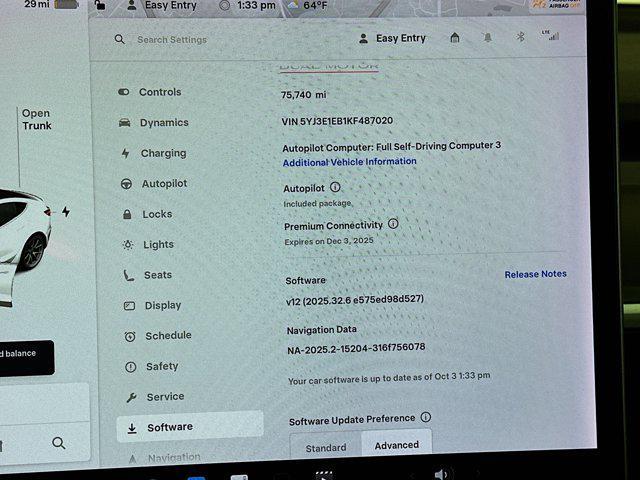Open the Charging settings section
The image size is (640, 480).
tap(162, 153)
